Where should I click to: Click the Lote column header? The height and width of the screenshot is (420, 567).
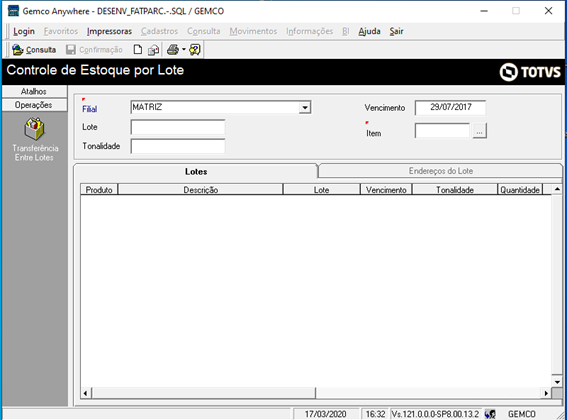[321, 190]
